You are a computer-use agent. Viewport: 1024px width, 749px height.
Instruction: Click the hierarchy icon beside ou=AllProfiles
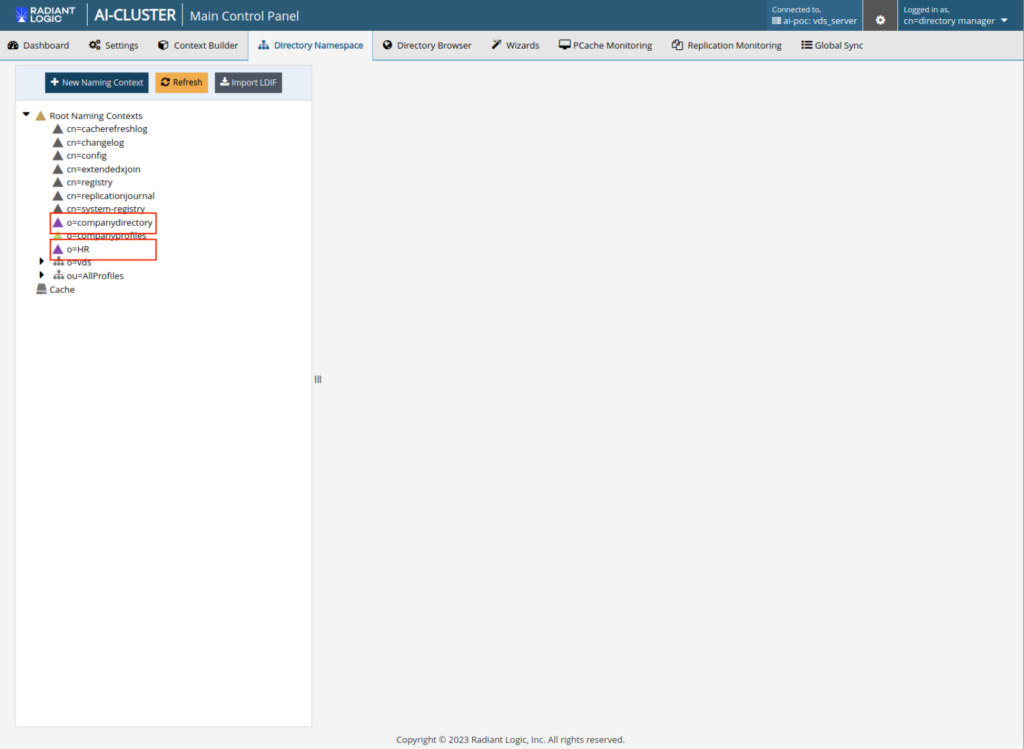coord(58,275)
